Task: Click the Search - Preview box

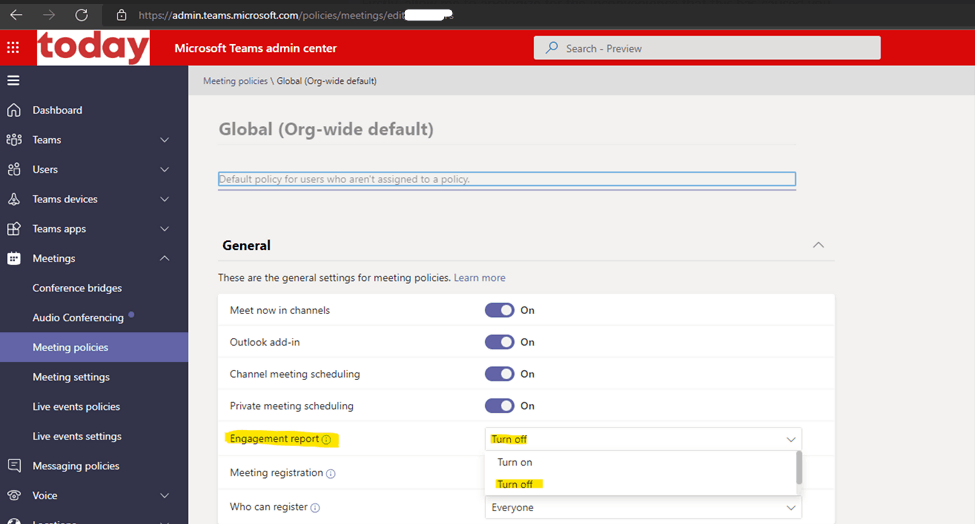Action: pyautogui.click(x=707, y=48)
